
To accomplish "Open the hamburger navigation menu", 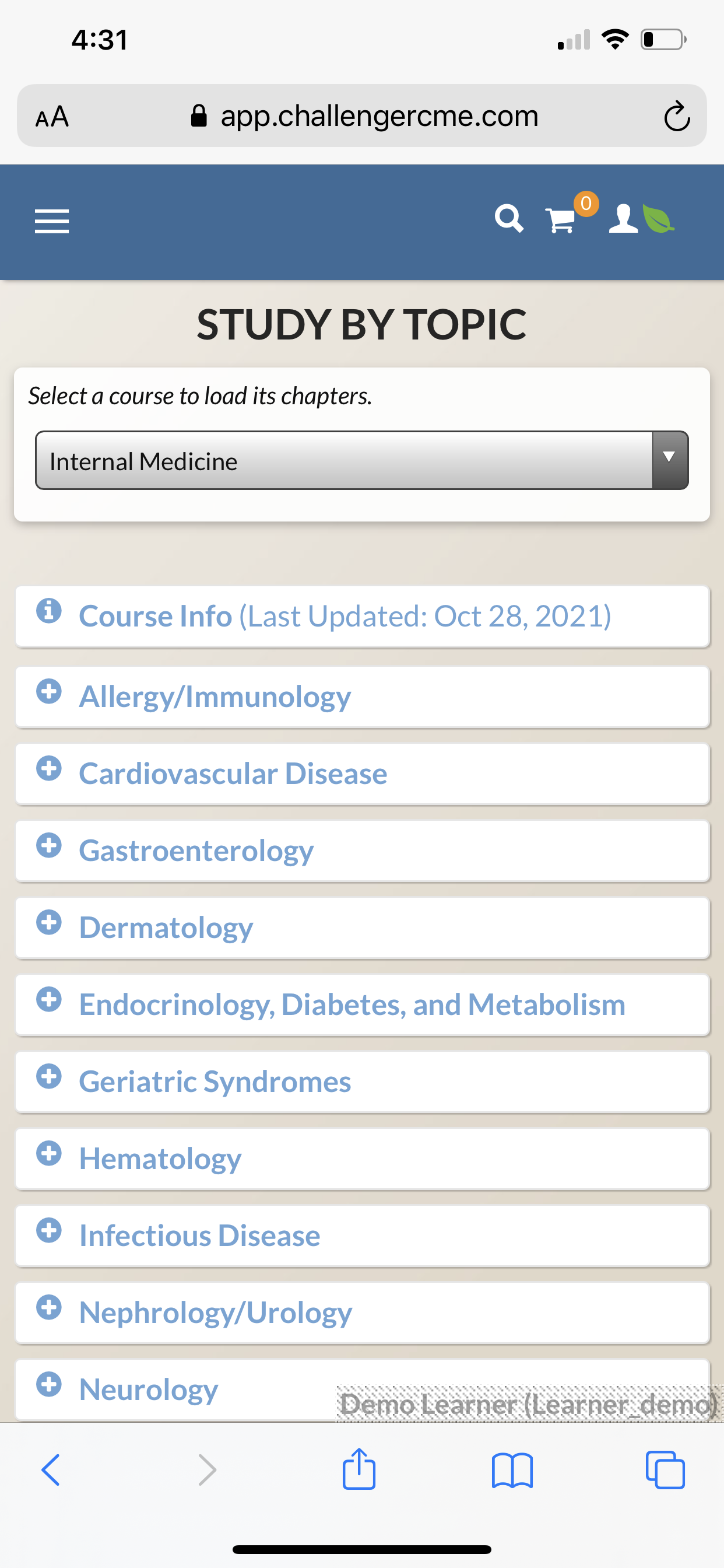I will 52,221.
